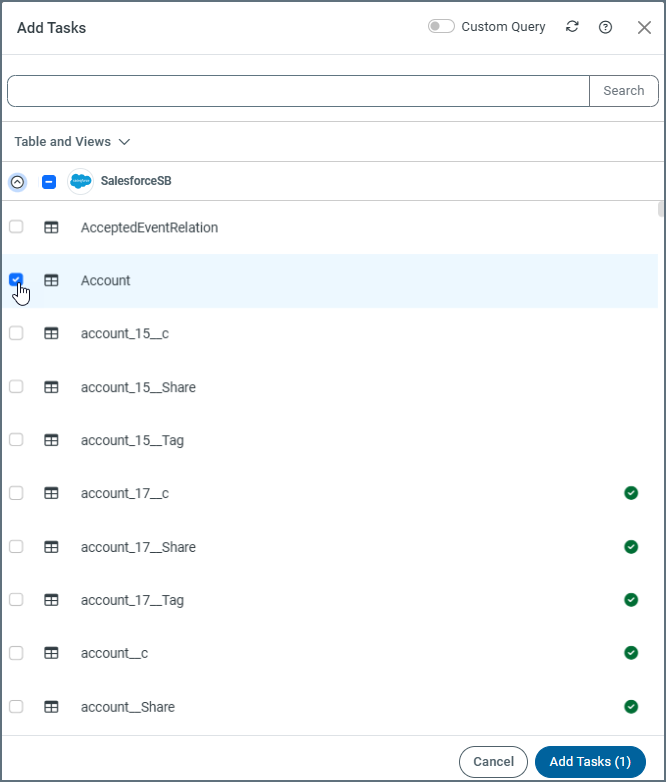Click table icon beside AcceptedEventRelation
The height and width of the screenshot is (782, 666).
click(x=51, y=227)
